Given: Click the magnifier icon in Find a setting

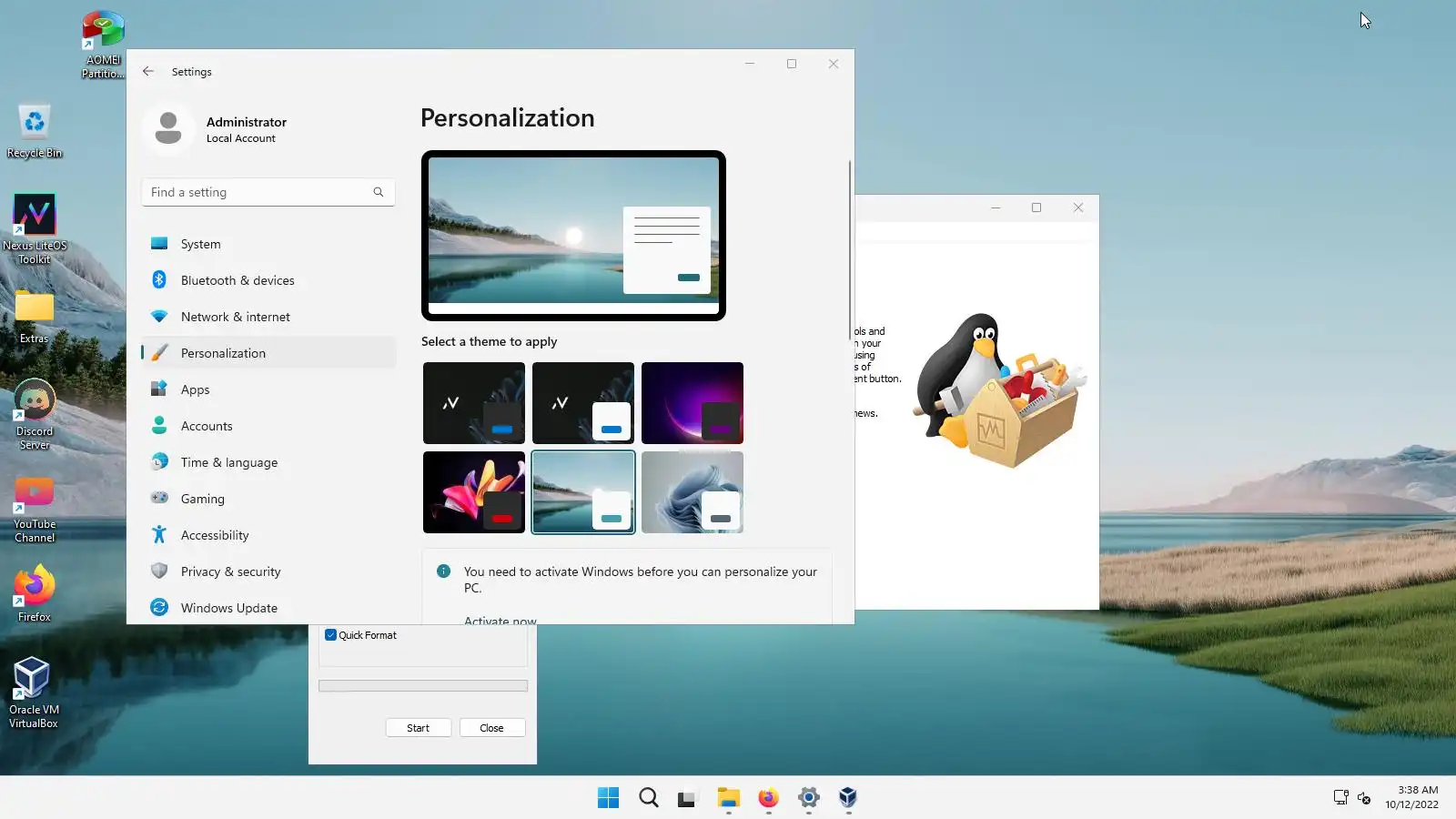Looking at the screenshot, I should (379, 192).
